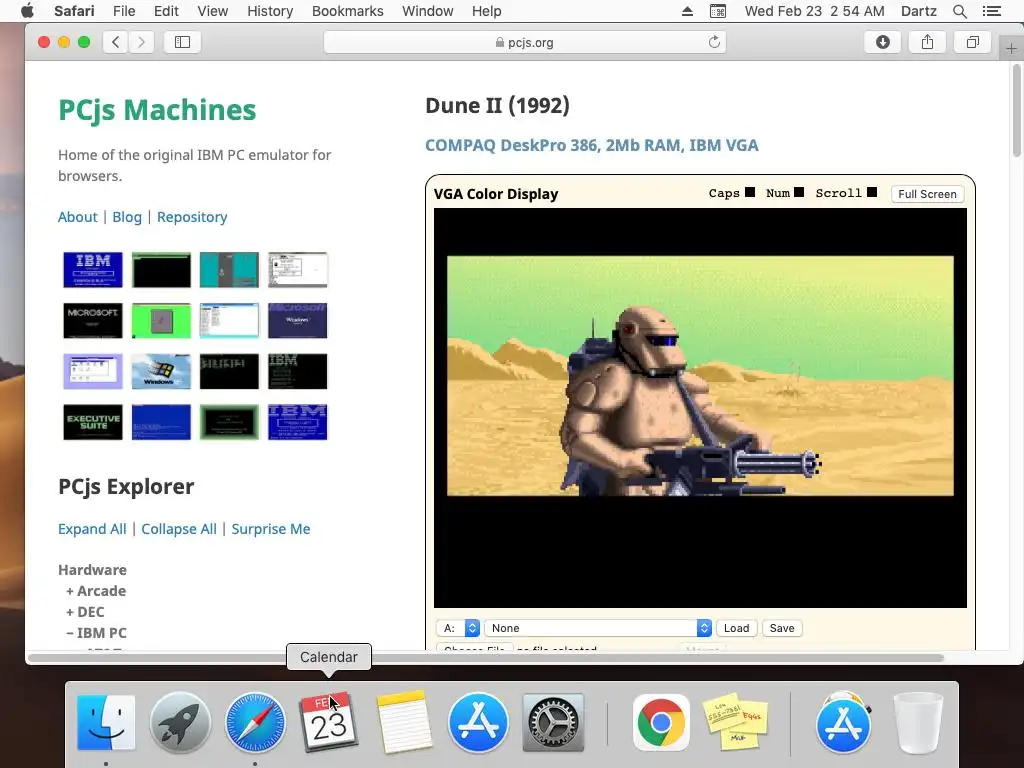This screenshot has width=1024, height=768.
Task: Launch Google Chrome from the Dock
Action: (x=661, y=722)
